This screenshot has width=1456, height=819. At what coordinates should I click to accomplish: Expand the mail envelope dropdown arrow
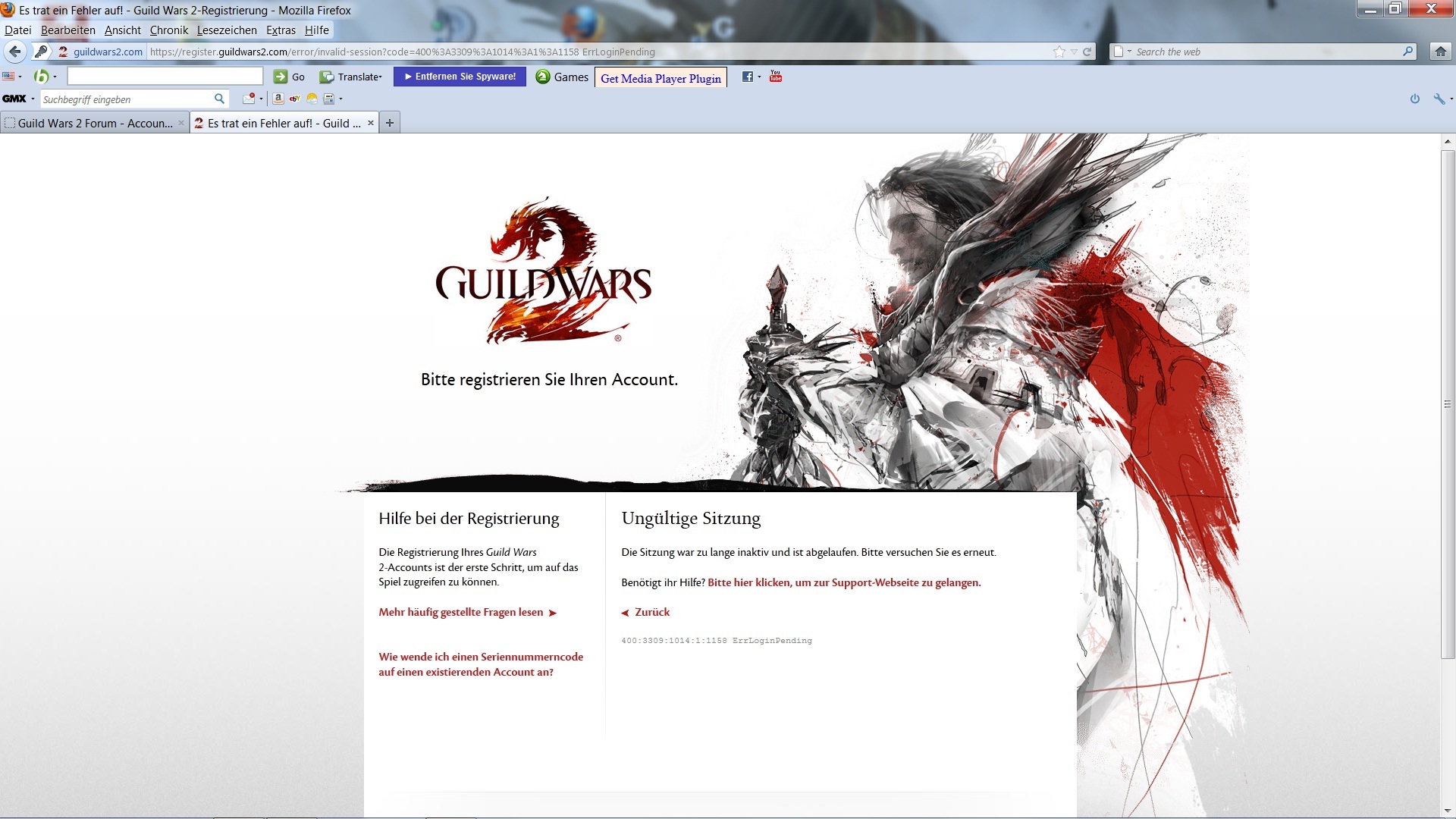261,99
